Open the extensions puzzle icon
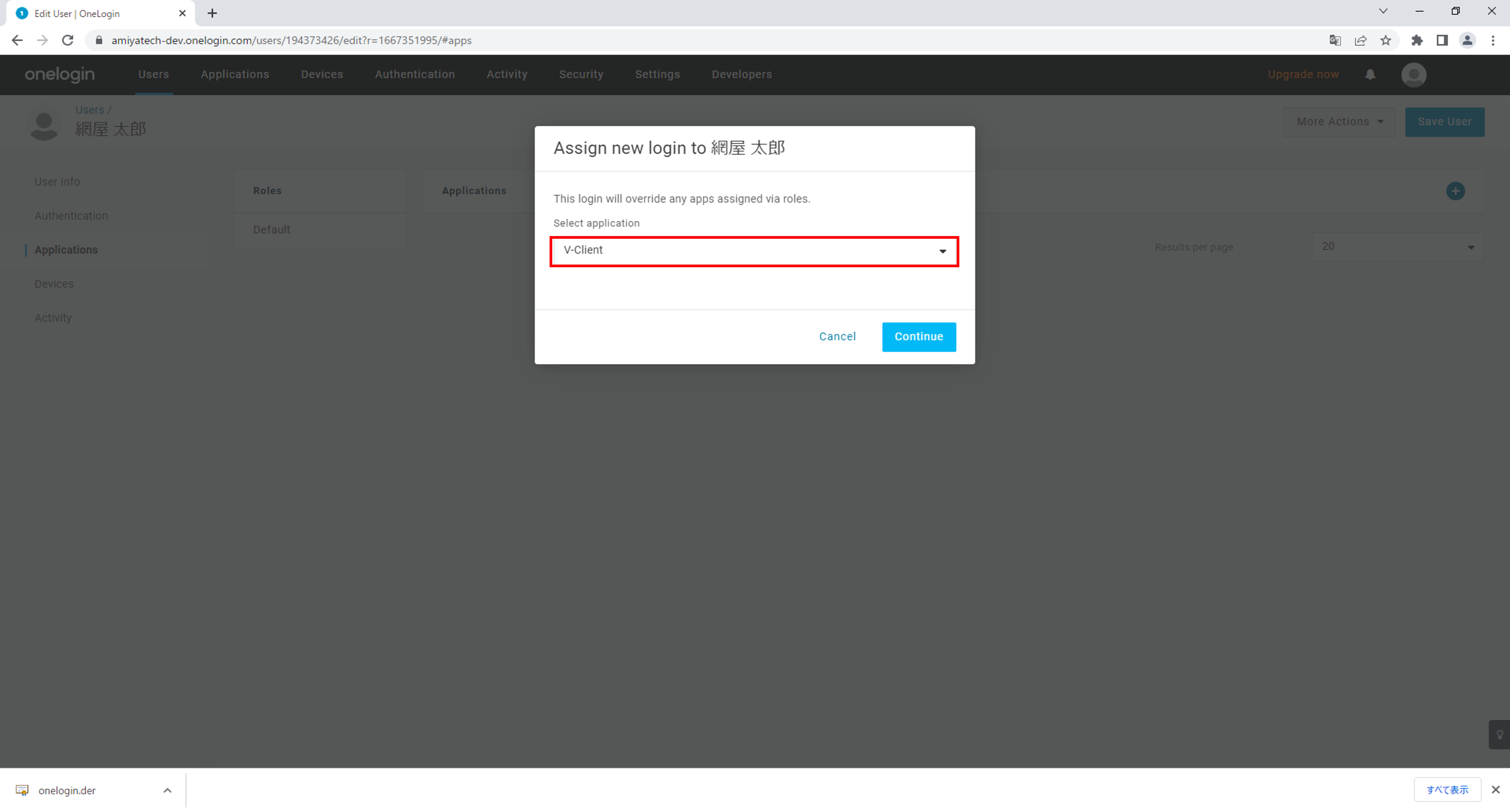The width and height of the screenshot is (1510, 812). (x=1417, y=40)
